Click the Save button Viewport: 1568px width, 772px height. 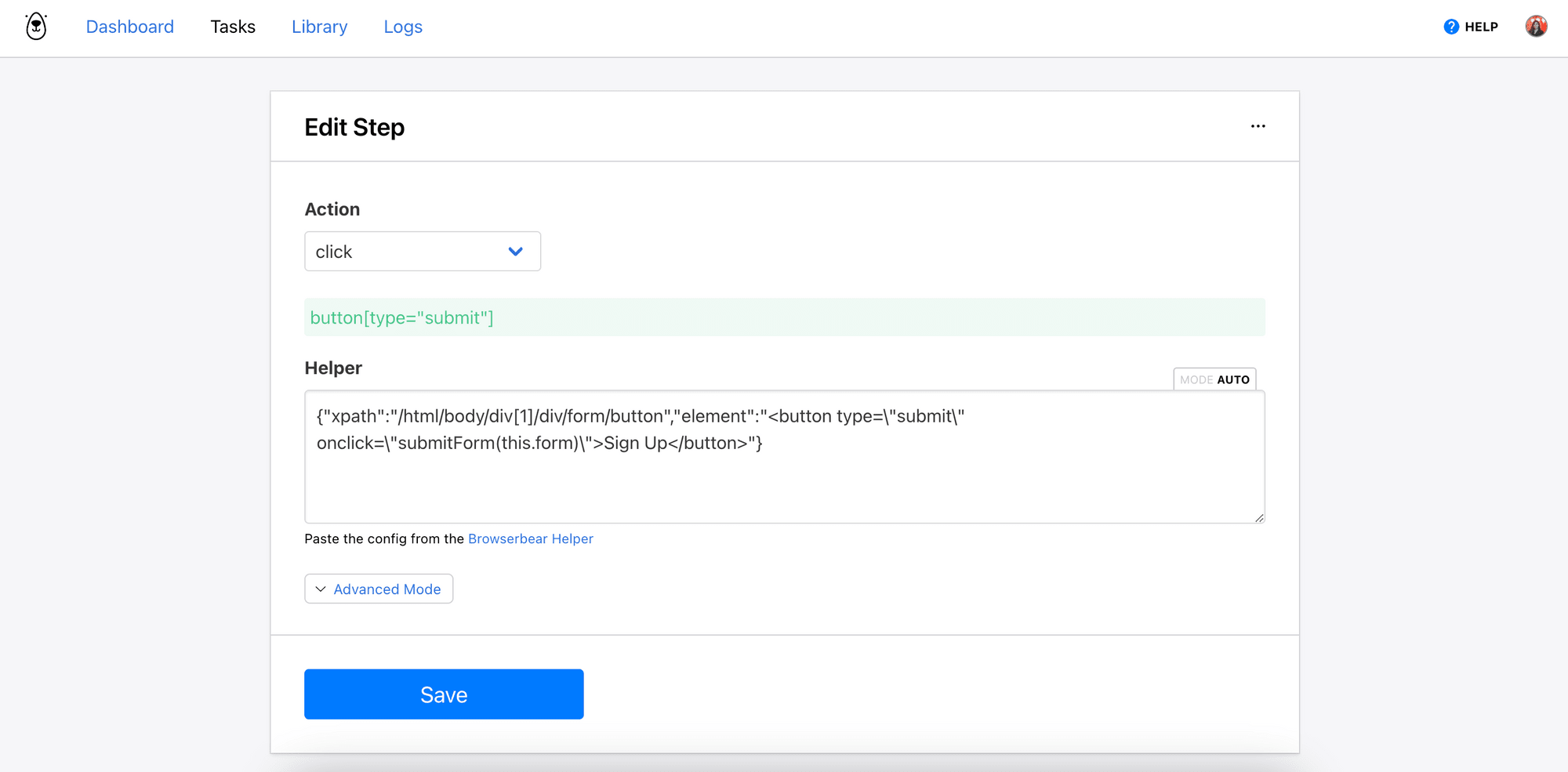[444, 694]
